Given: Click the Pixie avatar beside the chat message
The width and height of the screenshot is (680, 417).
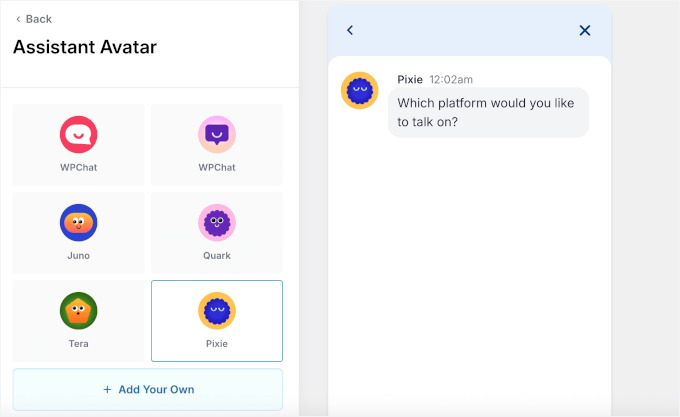Looking at the screenshot, I should coord(359,90).
